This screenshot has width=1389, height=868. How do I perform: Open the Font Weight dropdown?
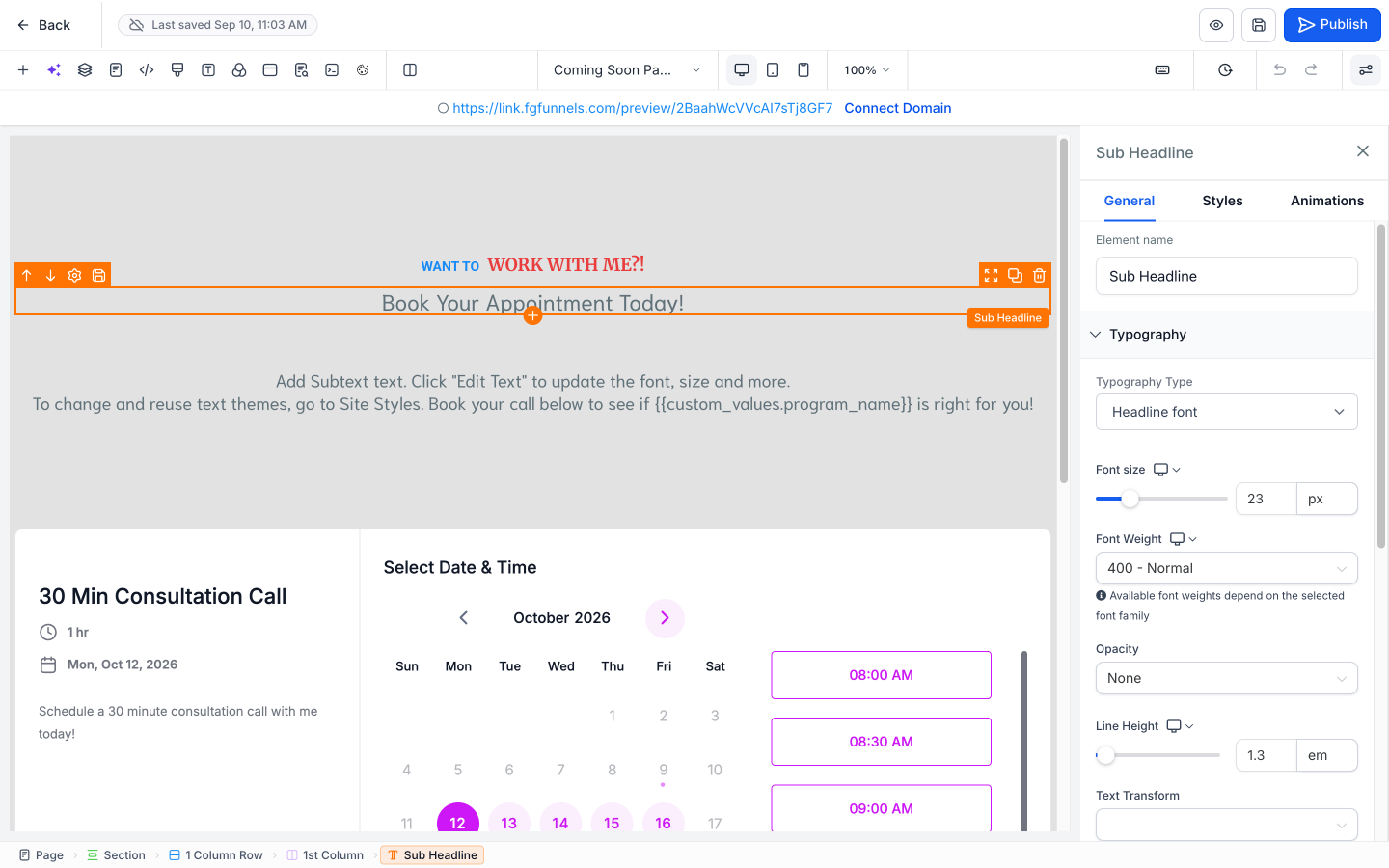(1227, 568)
